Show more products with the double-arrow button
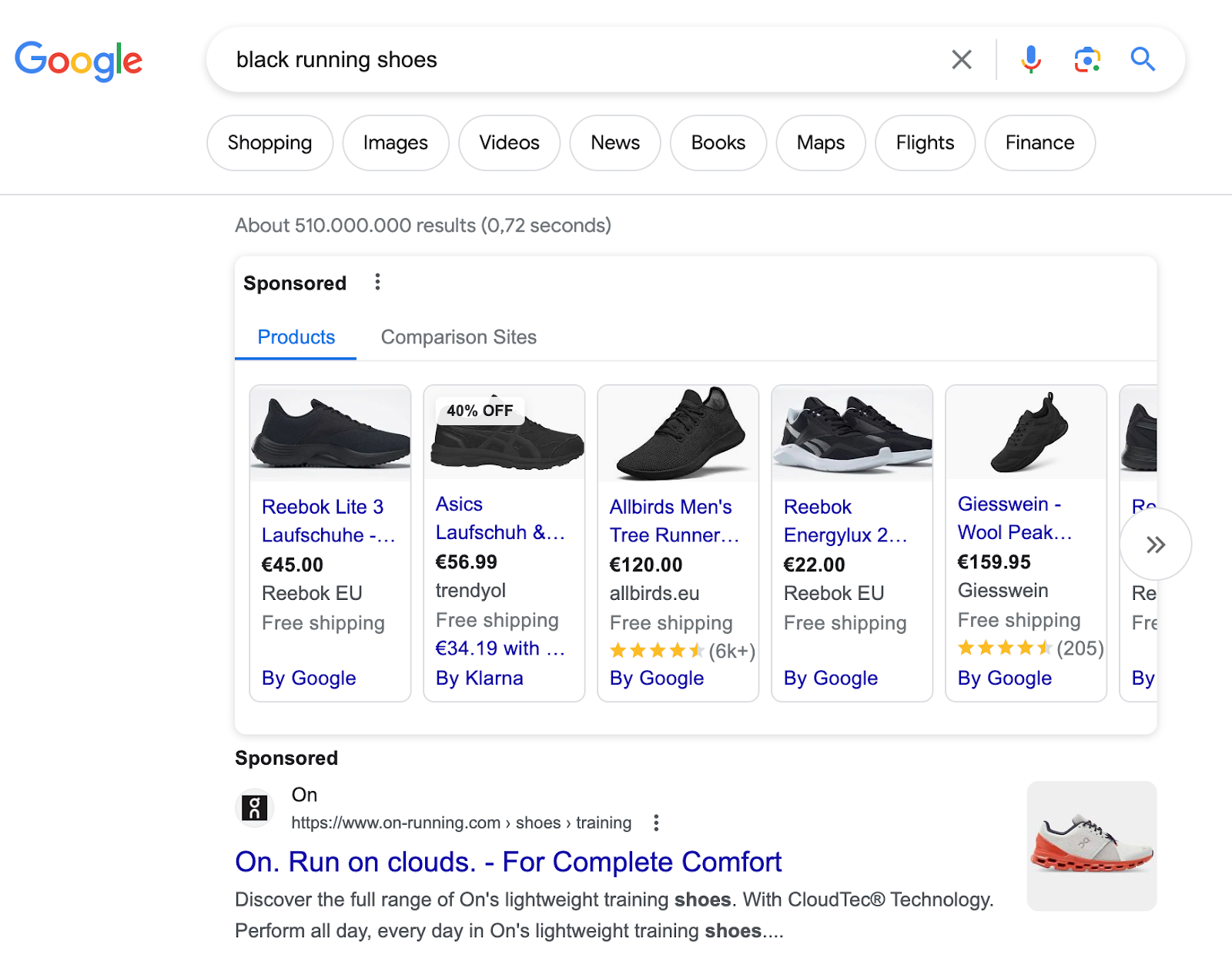 tap(1155, 544)
